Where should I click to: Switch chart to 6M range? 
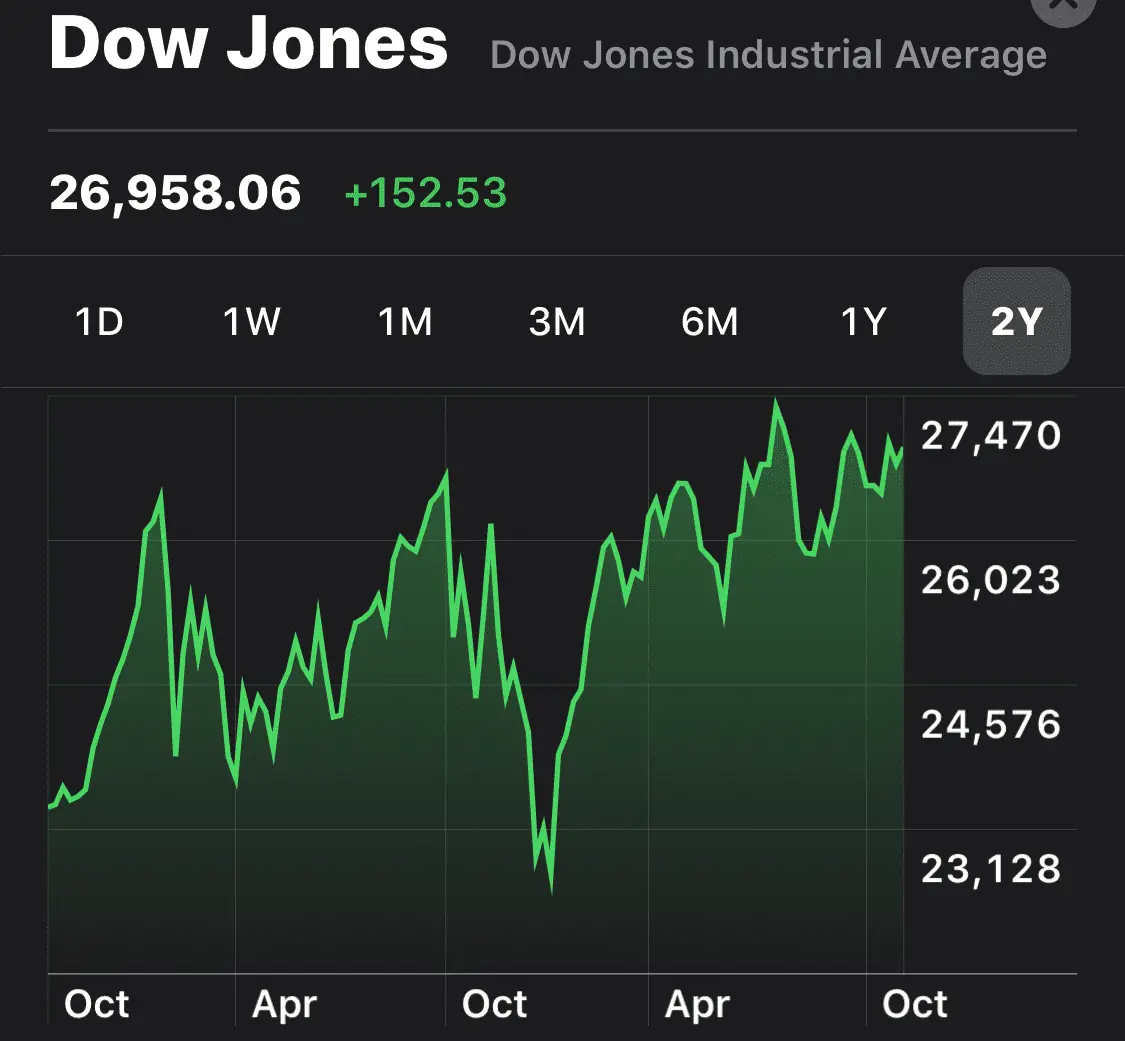[x=709, y=322]
